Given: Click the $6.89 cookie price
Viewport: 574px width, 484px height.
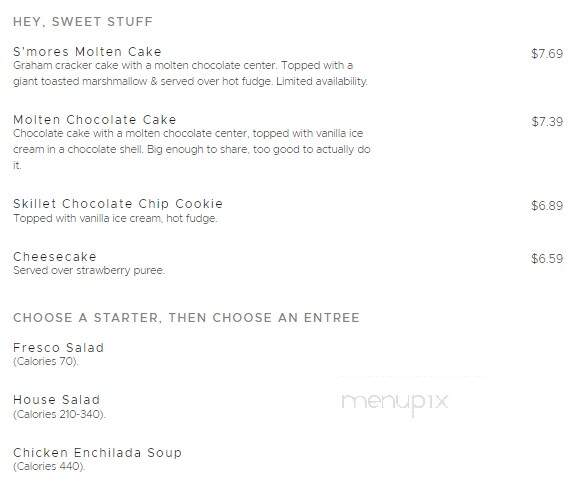Looking at the screenshot, I should (x=547, y=206).
